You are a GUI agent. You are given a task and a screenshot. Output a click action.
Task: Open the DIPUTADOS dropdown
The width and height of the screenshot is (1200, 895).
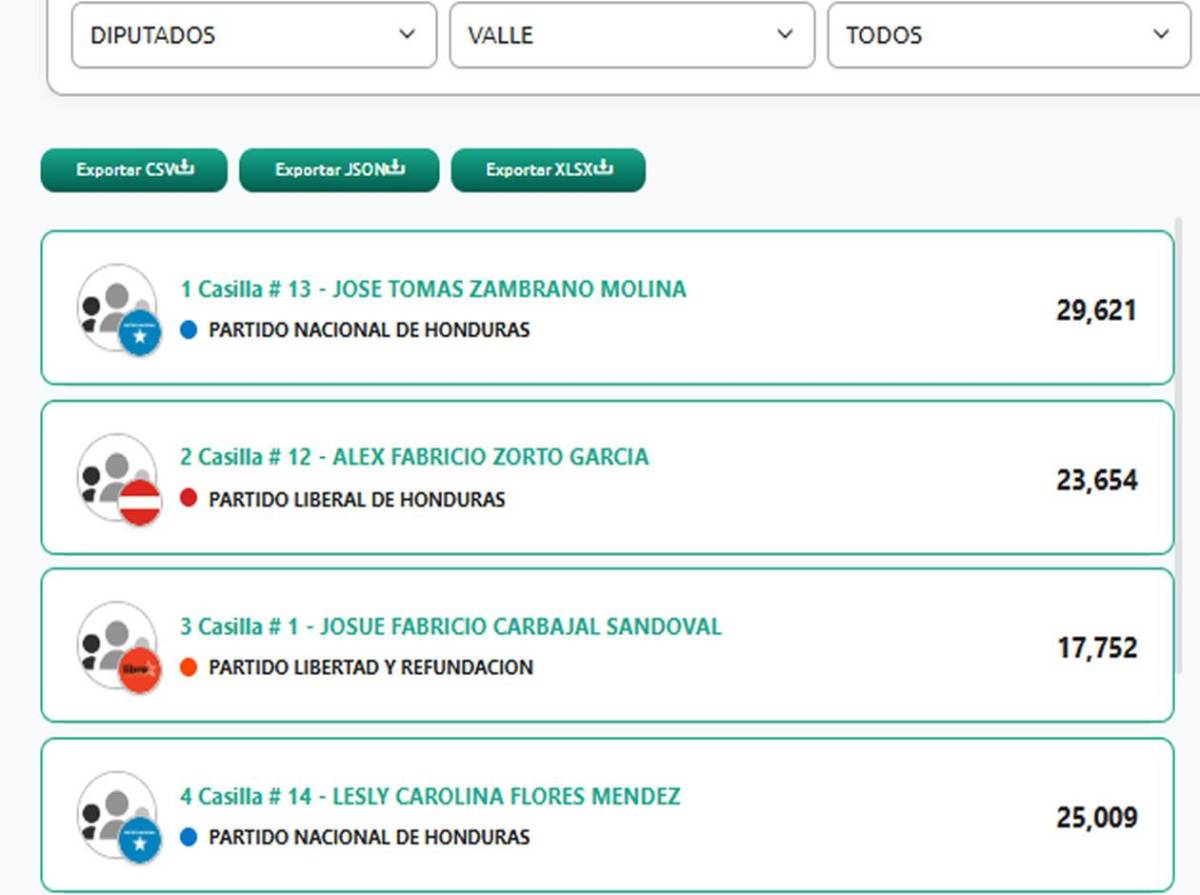pos(253,35)
